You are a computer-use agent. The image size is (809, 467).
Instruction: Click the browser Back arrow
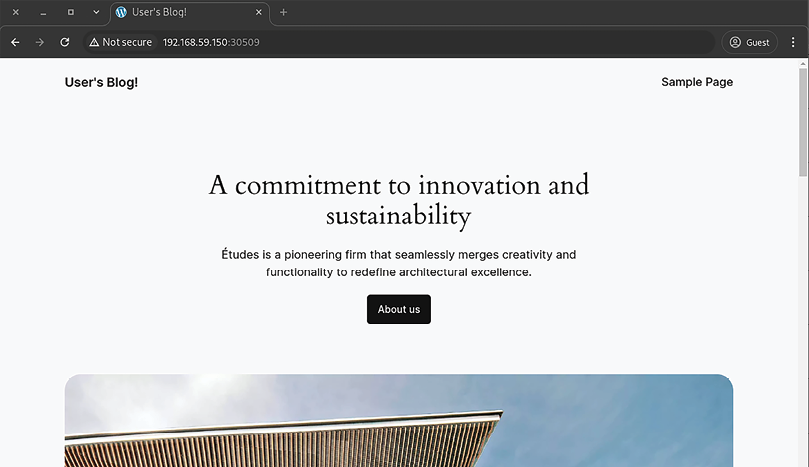(x=15, y=42)
